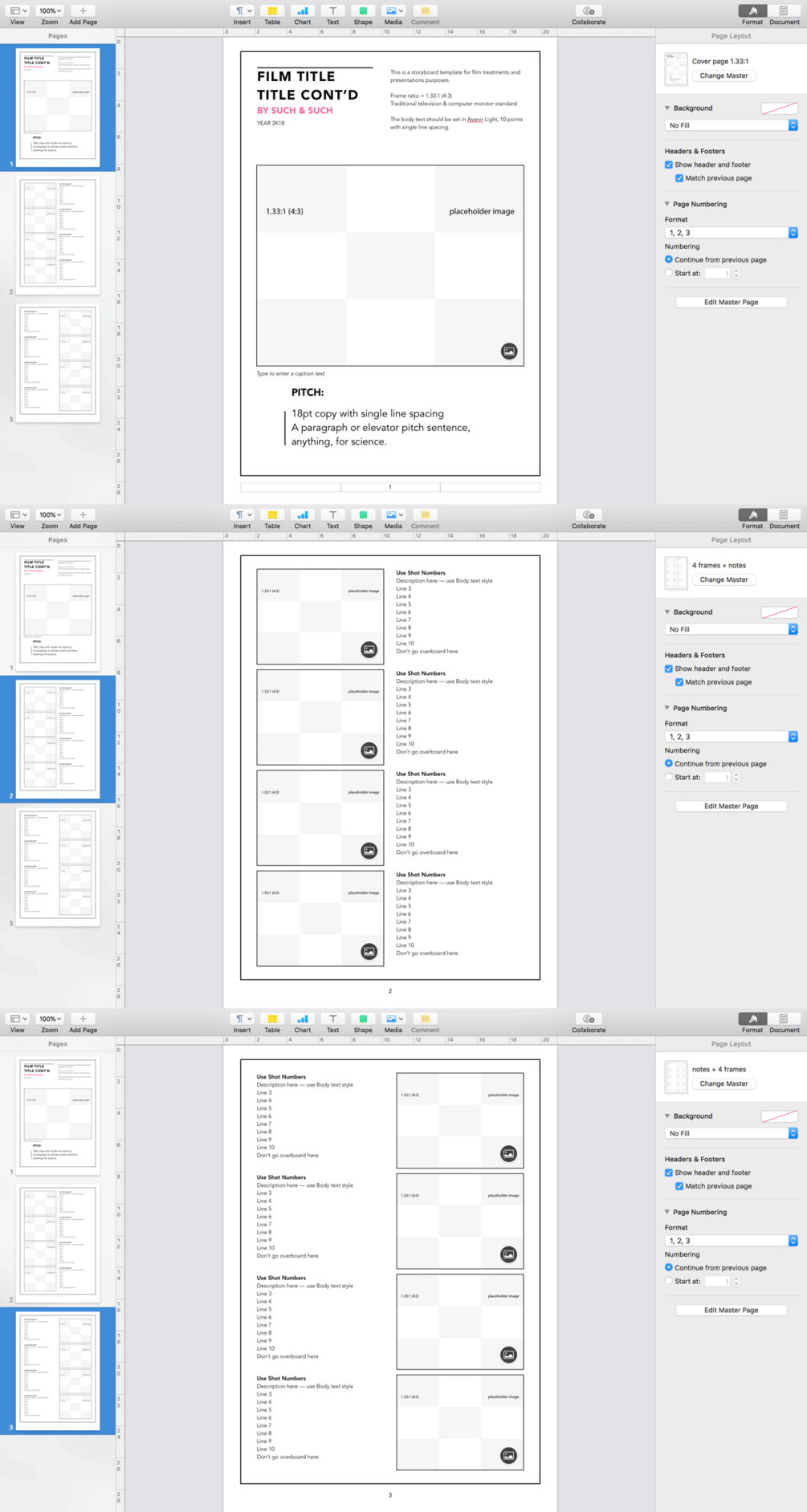Click Table icon in Cover page 1.33:1 window

coord(272,11)
